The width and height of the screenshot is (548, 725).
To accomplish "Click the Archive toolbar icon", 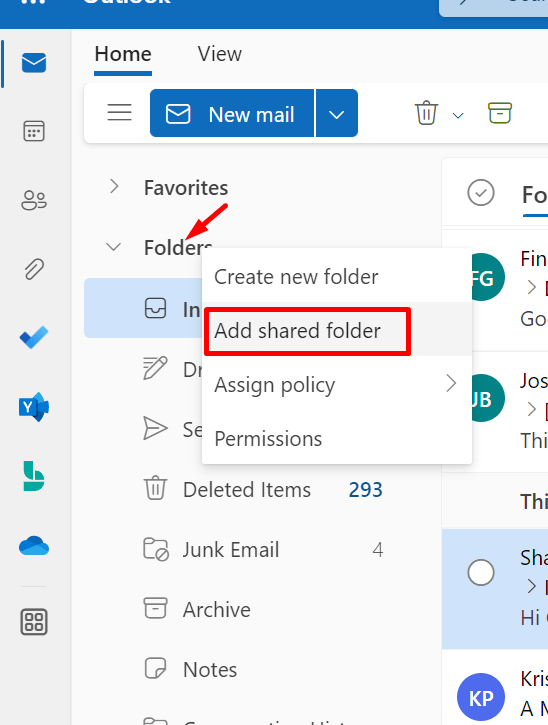I will (x=500, y=113).
